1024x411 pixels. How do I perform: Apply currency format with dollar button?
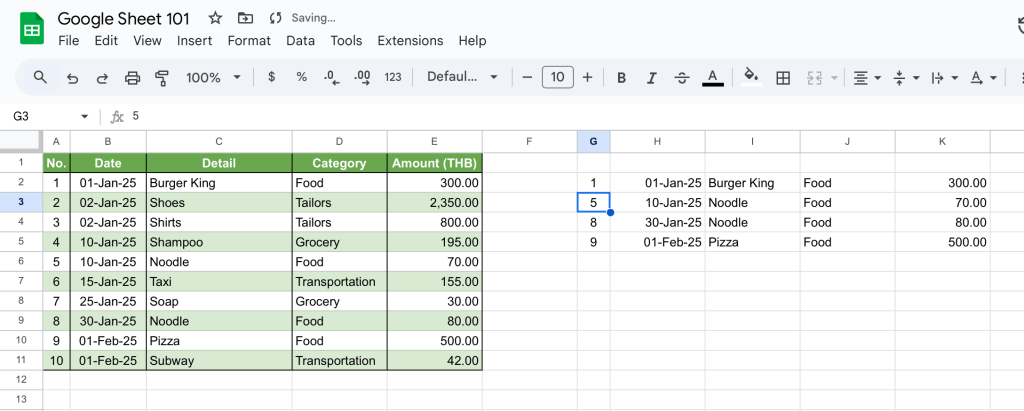(272, 77)
